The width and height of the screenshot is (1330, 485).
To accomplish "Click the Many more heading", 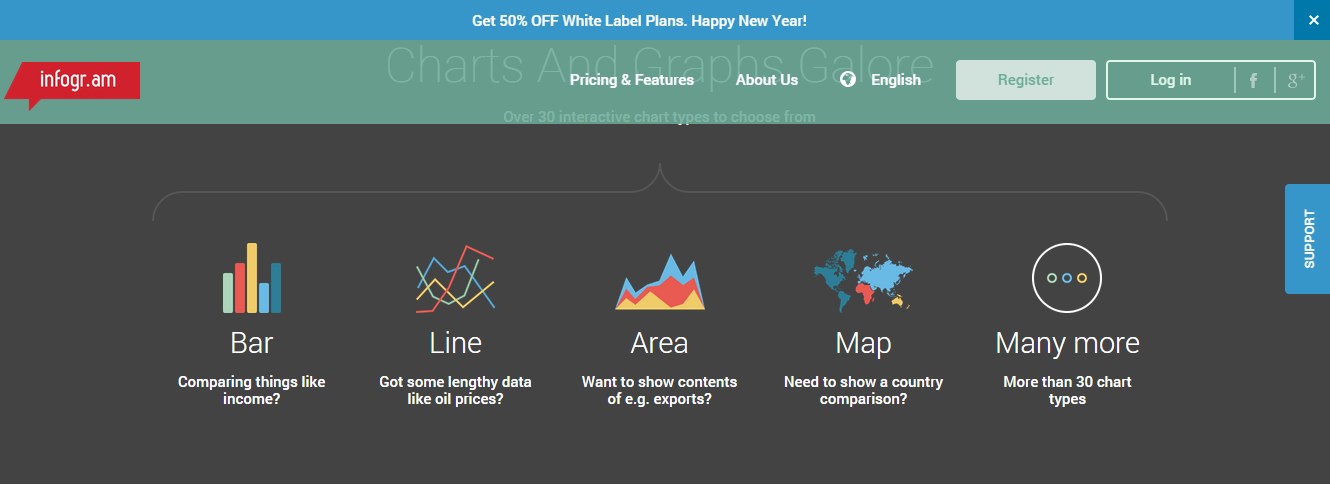I will click(x=1067, y=343).
